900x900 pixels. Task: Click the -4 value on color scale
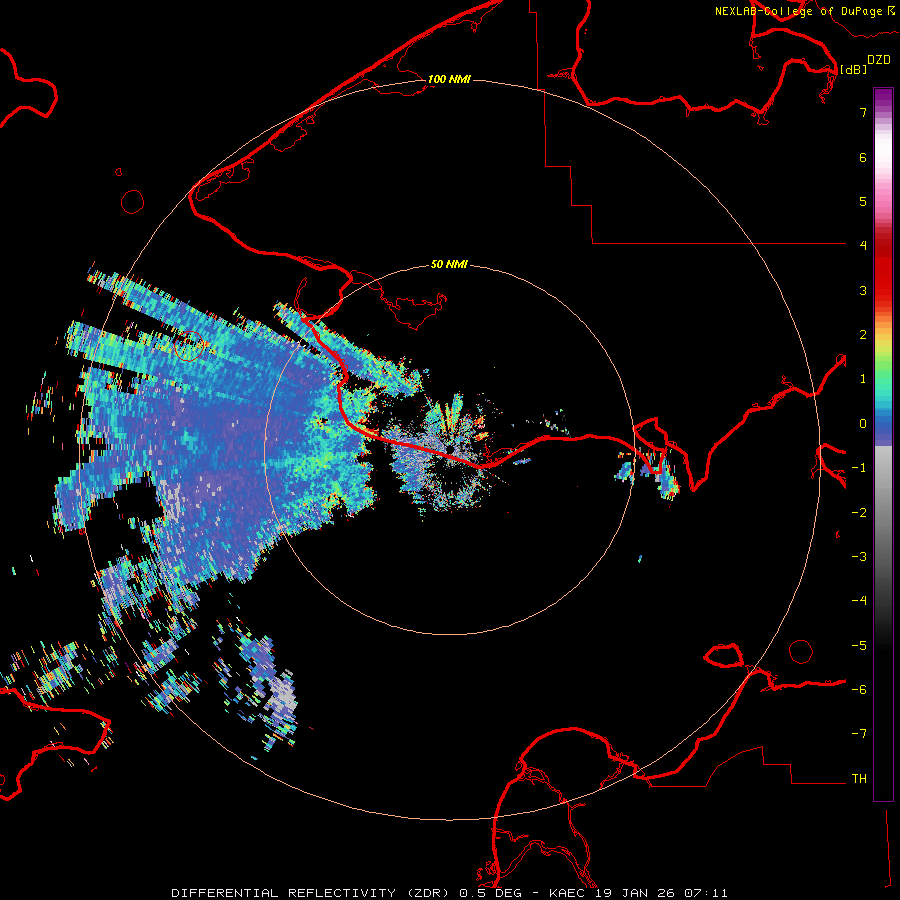coord(859,600)
